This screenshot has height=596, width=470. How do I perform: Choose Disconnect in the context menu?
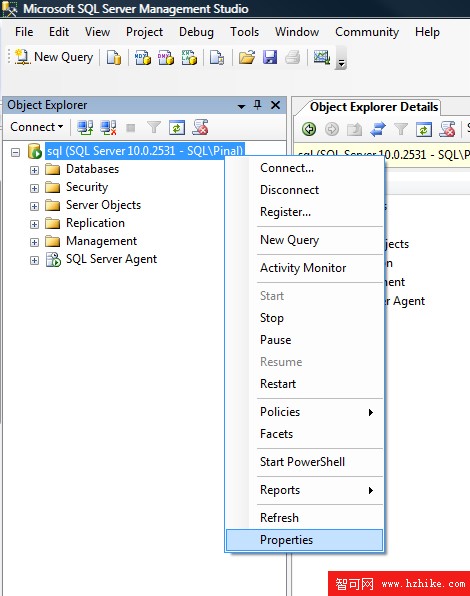click(x=304, y=190)
